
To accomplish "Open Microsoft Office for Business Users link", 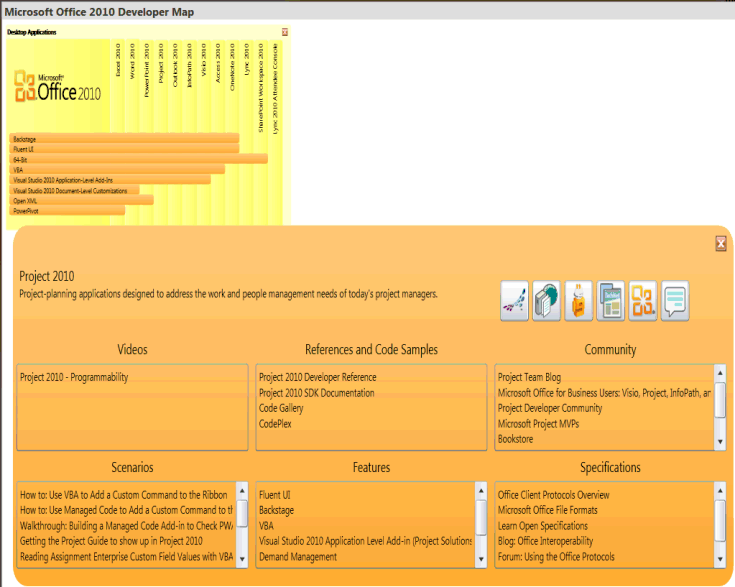I will click(x=604, y=393).
